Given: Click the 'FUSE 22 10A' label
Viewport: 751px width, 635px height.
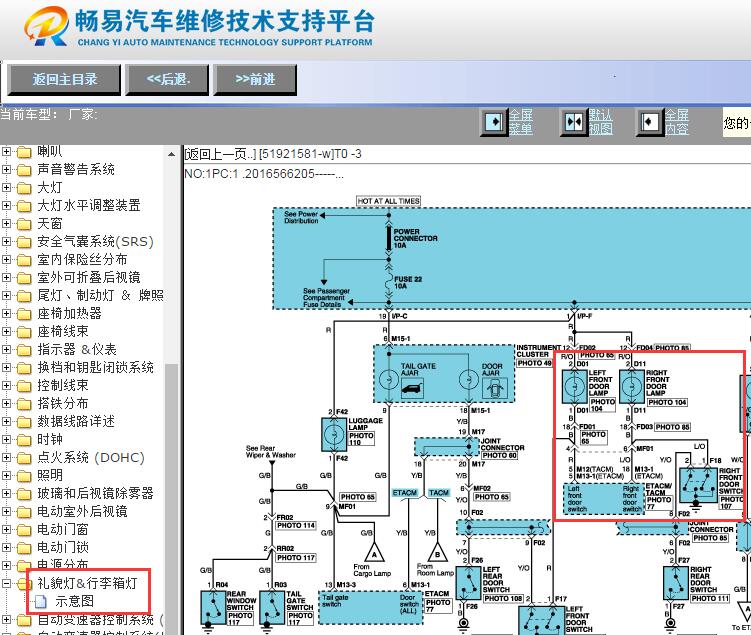Looking at the screenshot, I should [x=408, y=282].
